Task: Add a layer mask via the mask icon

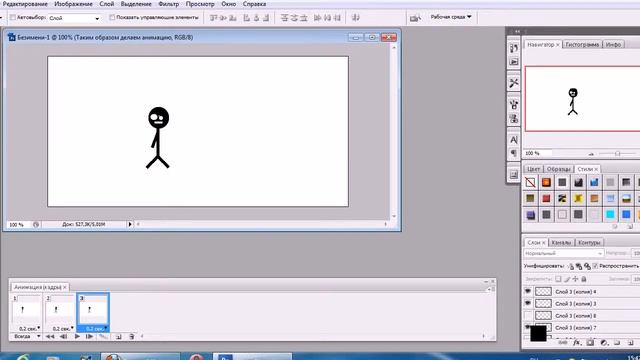Action: (x=590, y=343)
